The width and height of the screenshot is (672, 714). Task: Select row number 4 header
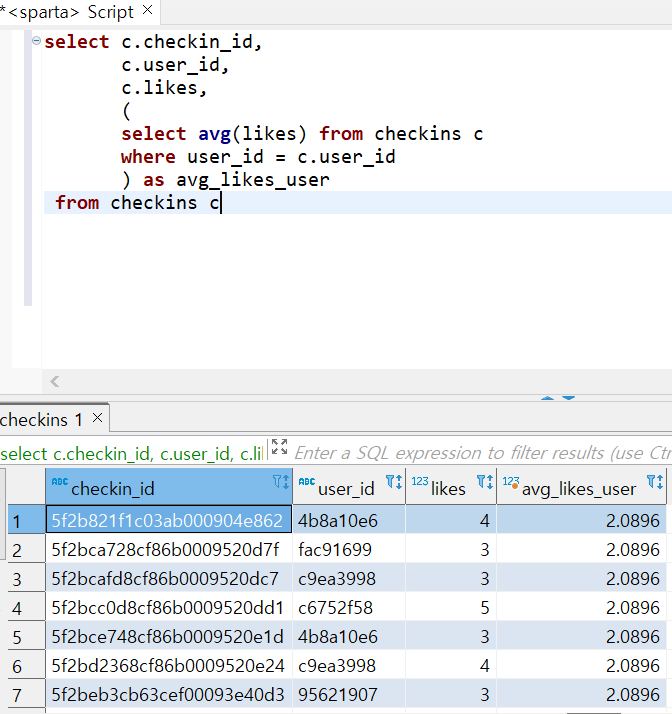(x=26, y=608)
